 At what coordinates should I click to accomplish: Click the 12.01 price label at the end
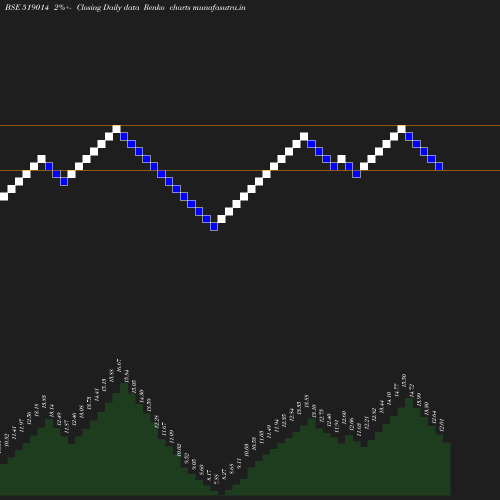pos(442,425)
